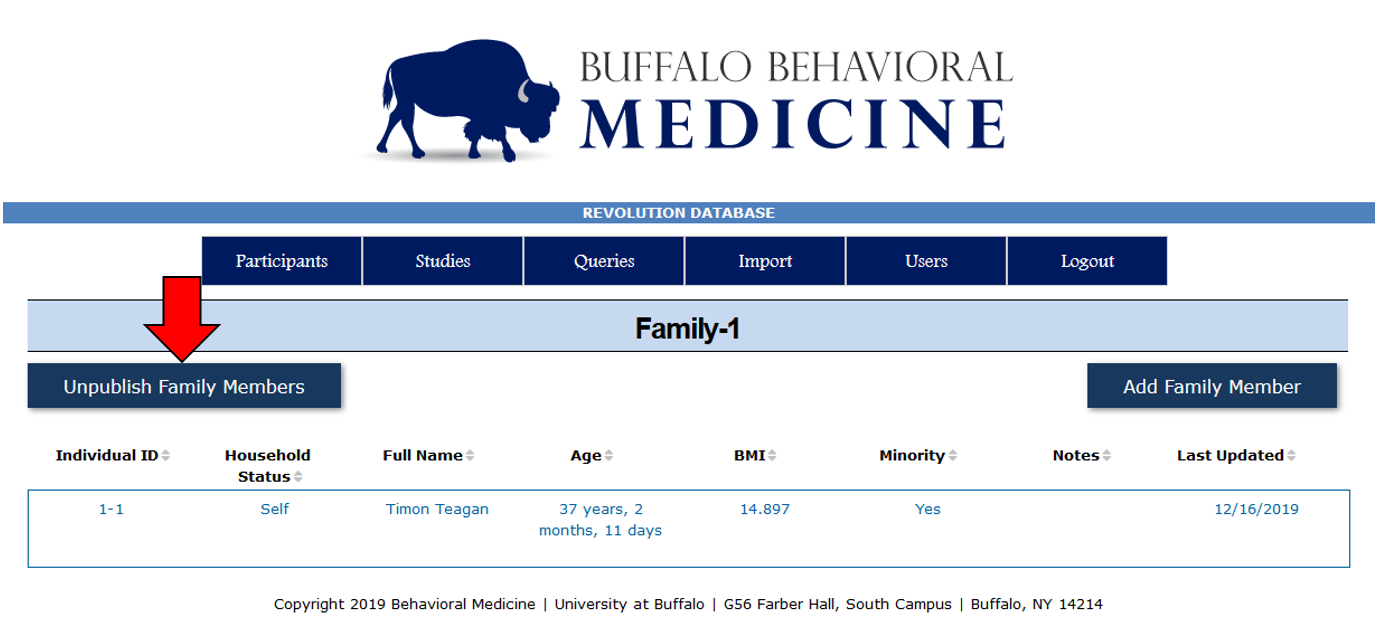1379x626 pixels.
Task: Open the Import menu item
Action: point(765,261)
